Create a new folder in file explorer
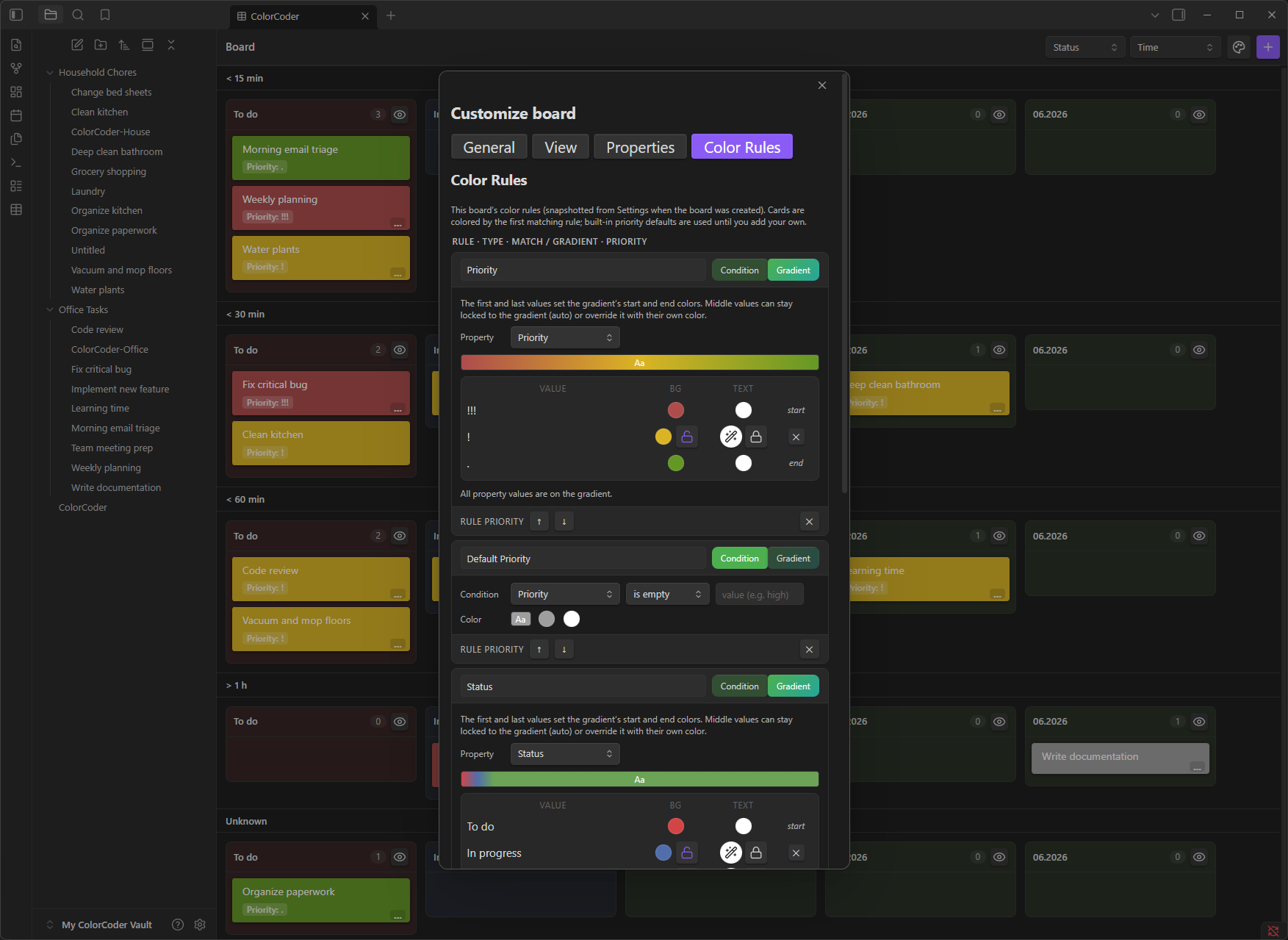Viewport: 1288px width, 940px height. pos(101,45)
